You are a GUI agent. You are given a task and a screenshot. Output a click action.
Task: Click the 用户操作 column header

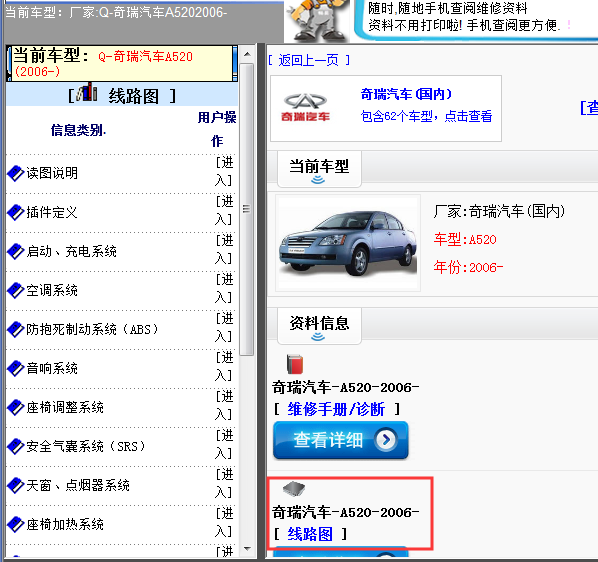click(217, 129)
